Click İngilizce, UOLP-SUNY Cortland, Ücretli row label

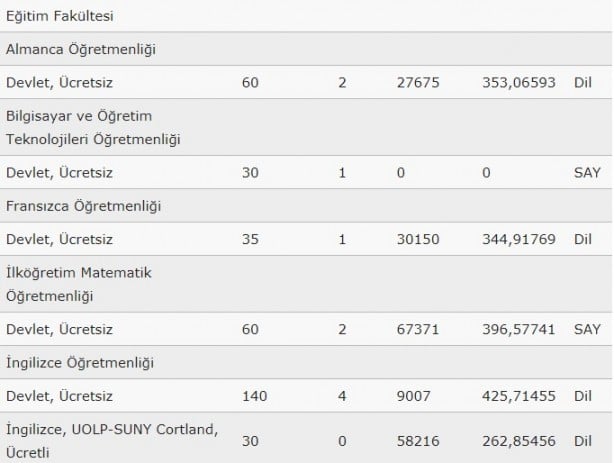tap(112, 441)
